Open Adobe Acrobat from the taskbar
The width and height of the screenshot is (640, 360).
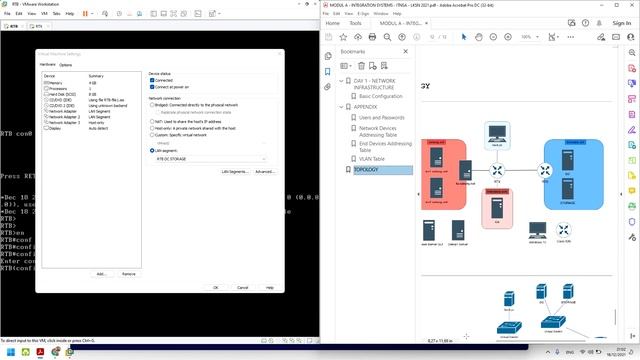(x=40, y=352)
